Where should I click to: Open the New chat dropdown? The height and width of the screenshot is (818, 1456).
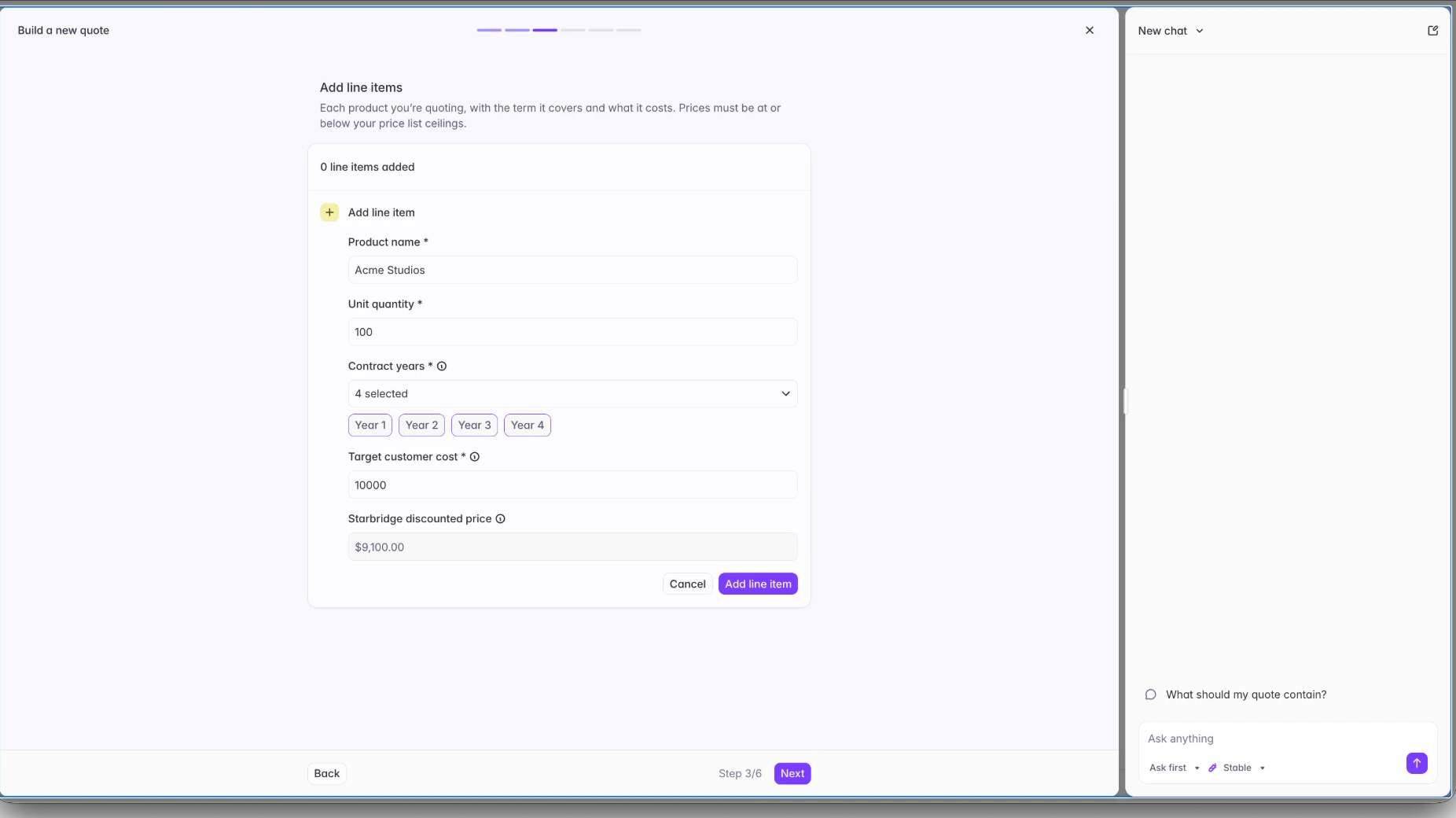click(1171, 31)
